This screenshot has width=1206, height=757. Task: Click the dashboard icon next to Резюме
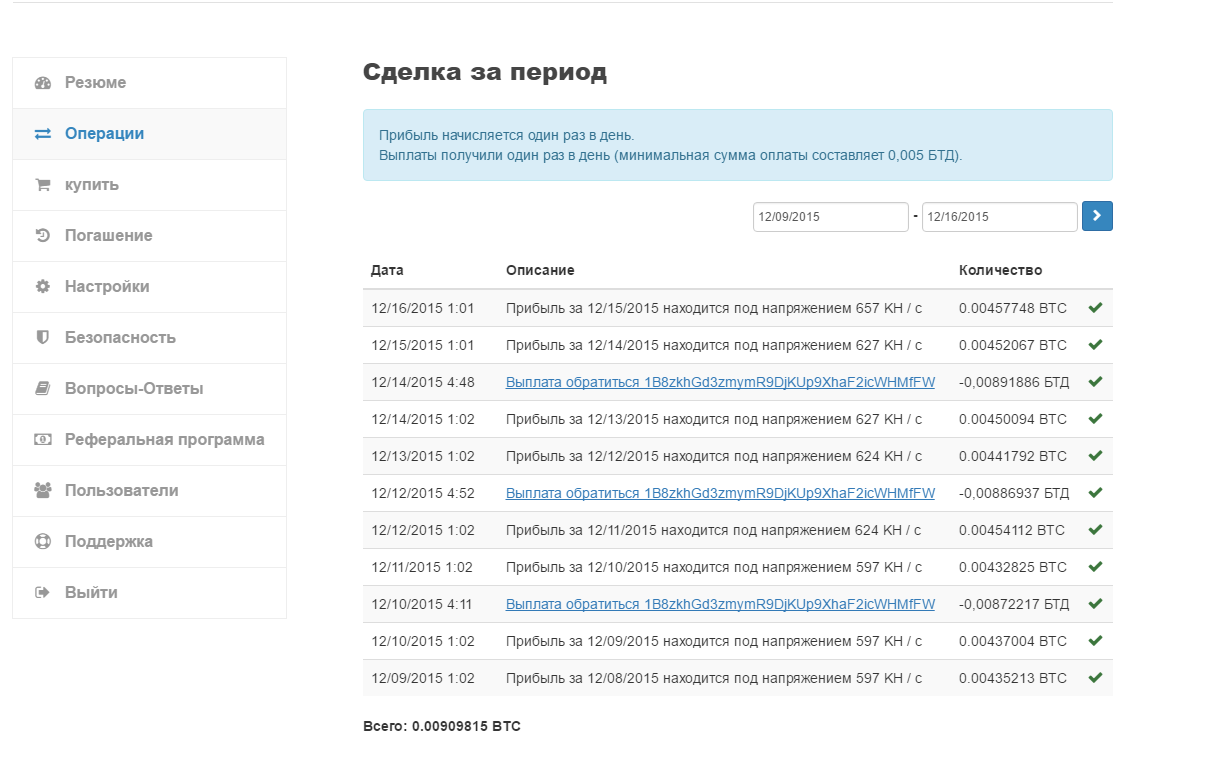click(x=42, y=83)
